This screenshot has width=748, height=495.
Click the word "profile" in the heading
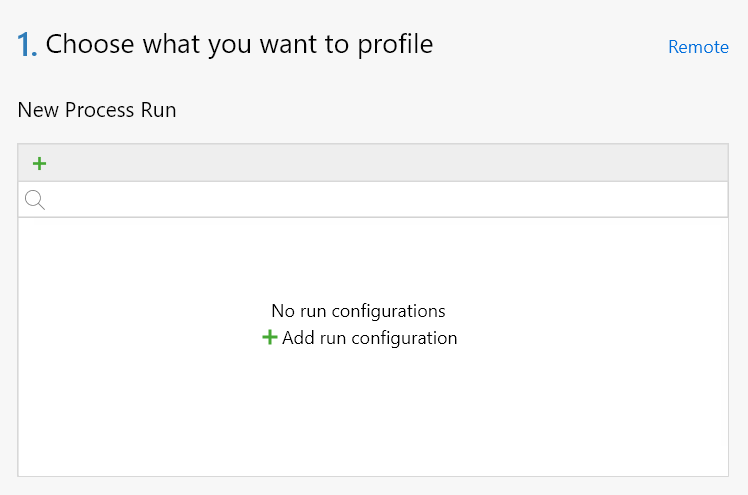[x=395, y=44]
